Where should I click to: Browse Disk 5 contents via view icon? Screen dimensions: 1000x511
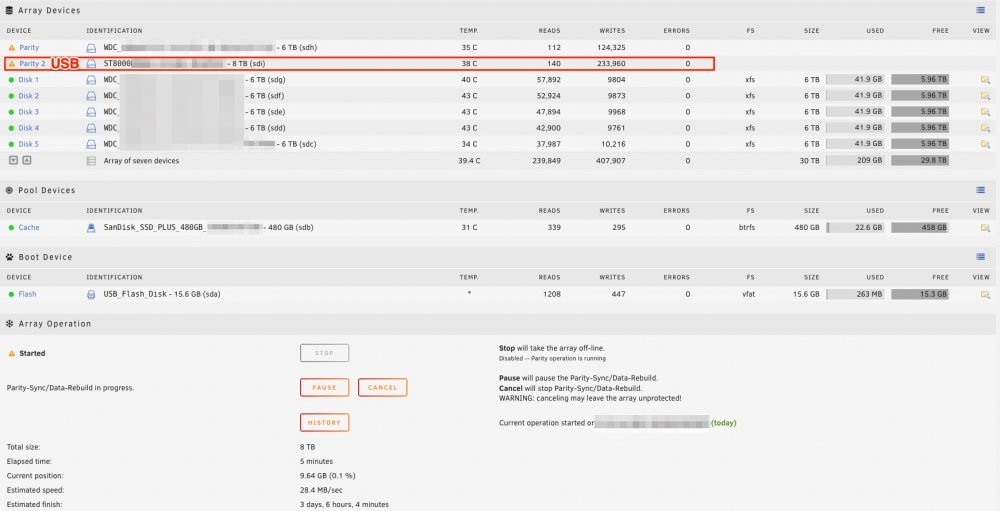click(x=985, y=144)
